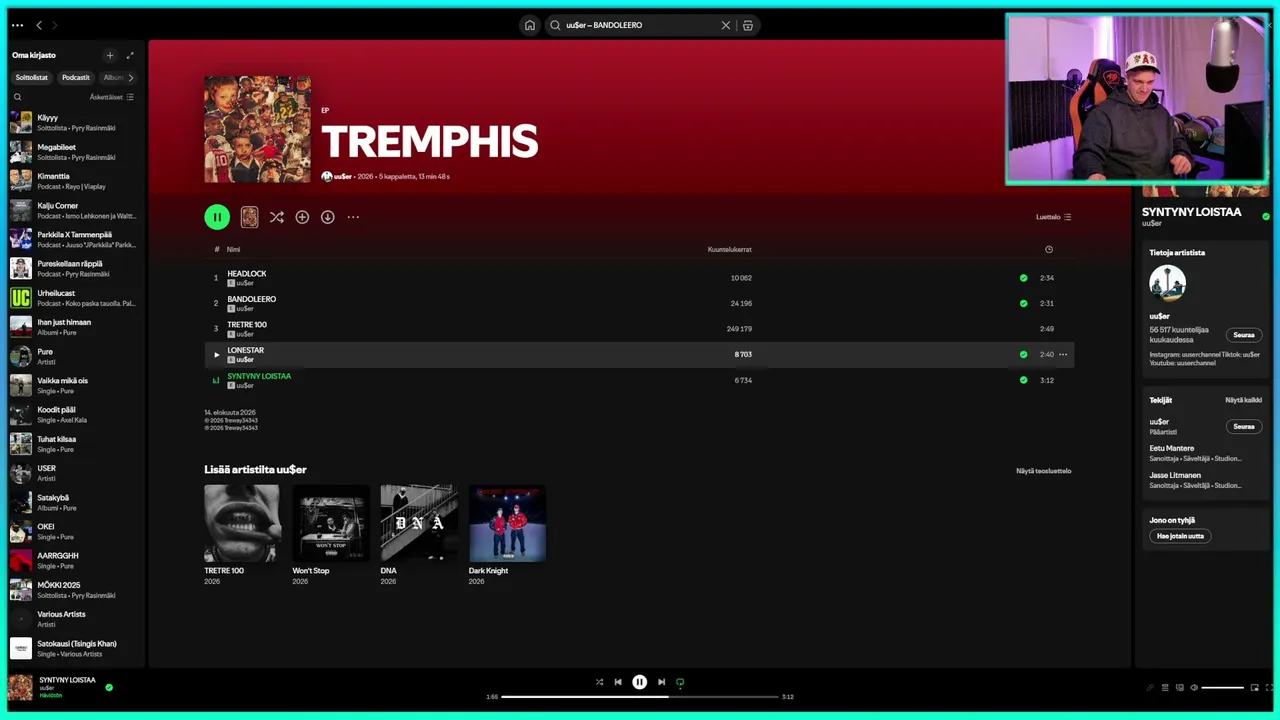Viewport: 1280px width, 720px height.
Task: Open the Näytä kaikki credits link
Action: 1243,400
